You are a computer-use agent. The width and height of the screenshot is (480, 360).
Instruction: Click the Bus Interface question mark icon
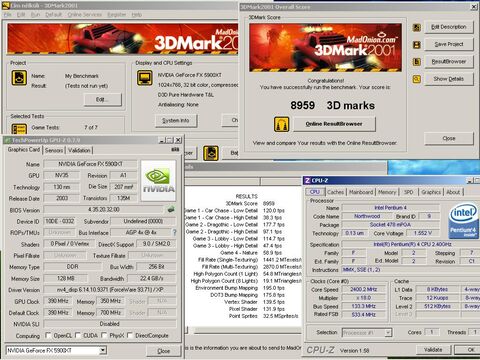coord(174,232)
